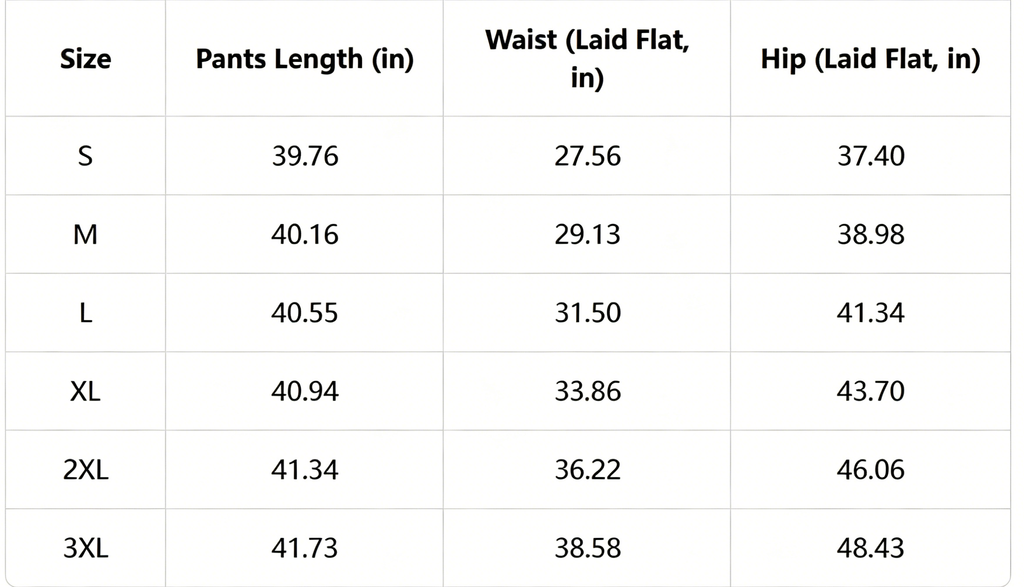Select the Pants Length (in) header

[304, 59]
